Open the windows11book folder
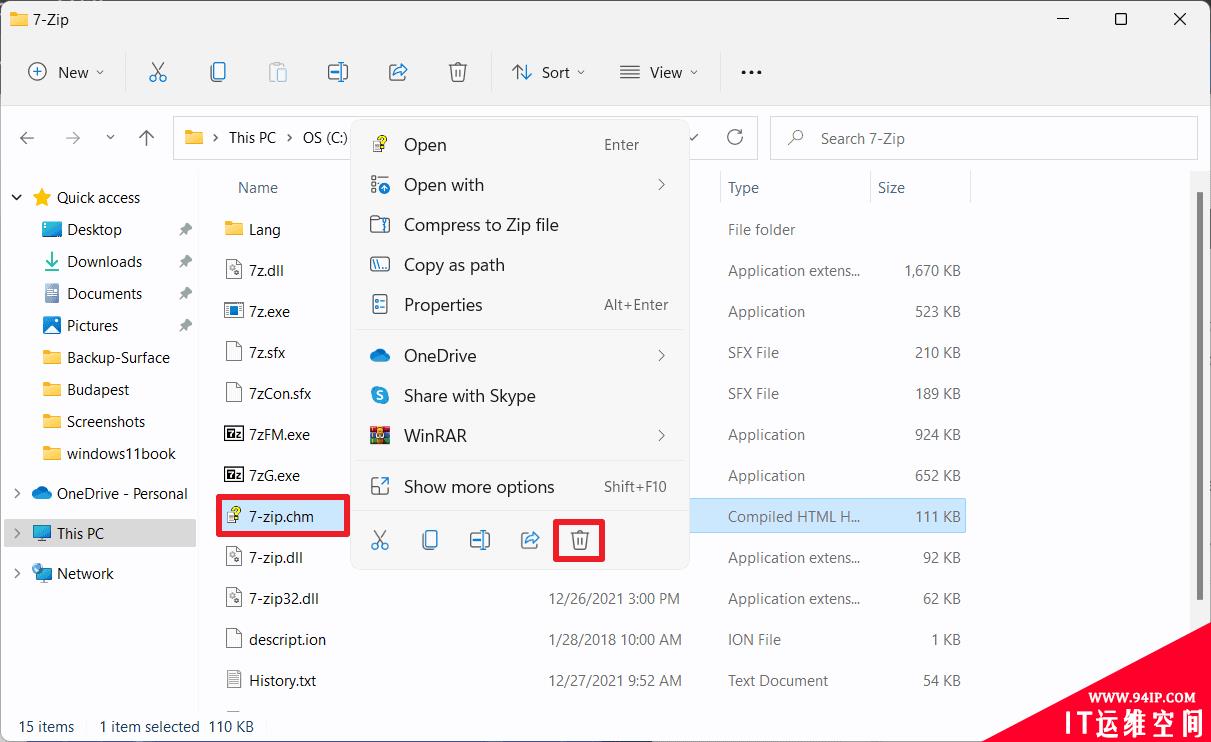The image size is (1211, 742). coord(121,454)
